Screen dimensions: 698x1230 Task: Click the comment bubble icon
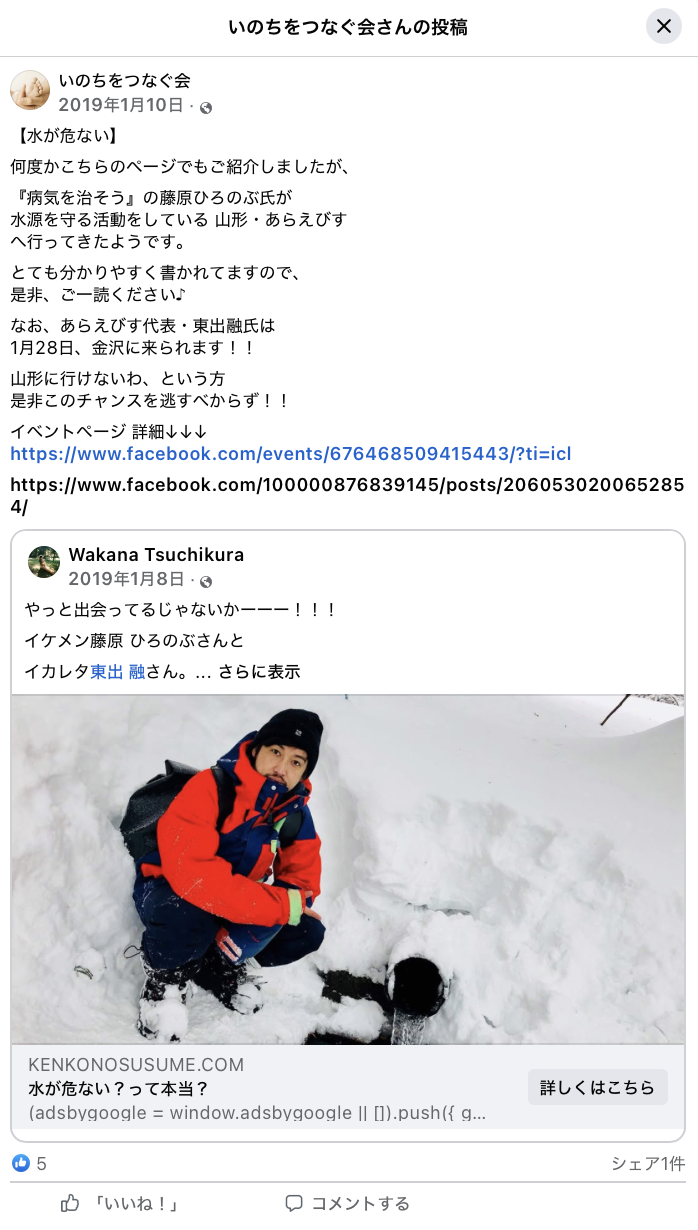(x=293, y=1203)
